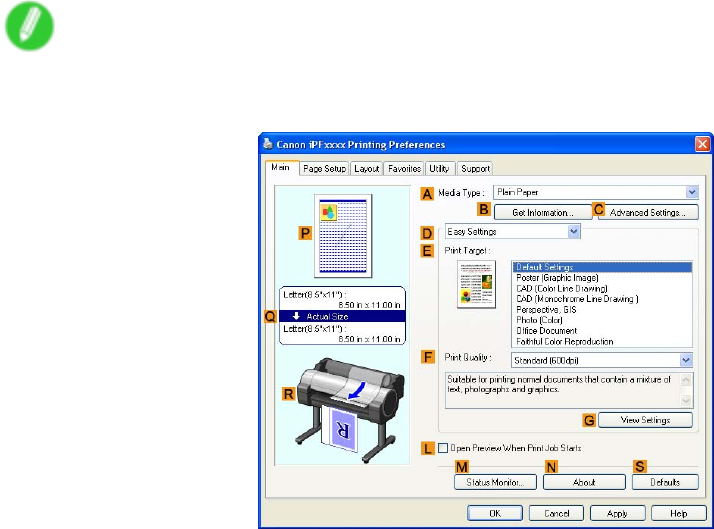Open Help for this dialog
Screen dimensions: 714x529
pos(678,513)
